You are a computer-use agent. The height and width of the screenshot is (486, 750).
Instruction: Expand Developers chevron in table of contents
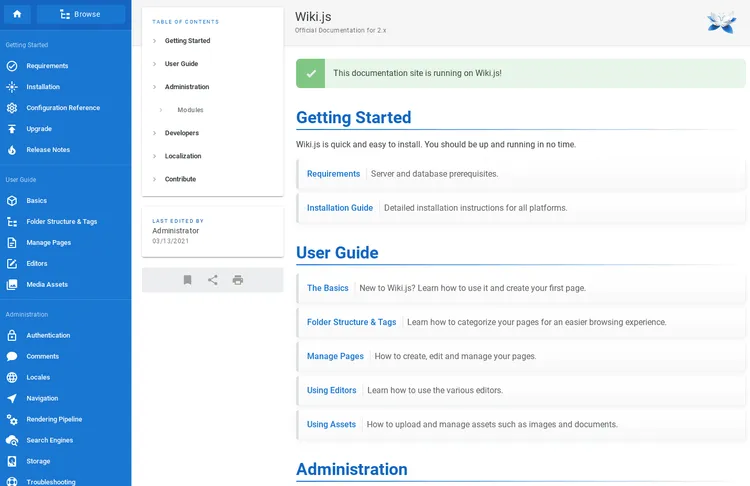coord(154,133)
